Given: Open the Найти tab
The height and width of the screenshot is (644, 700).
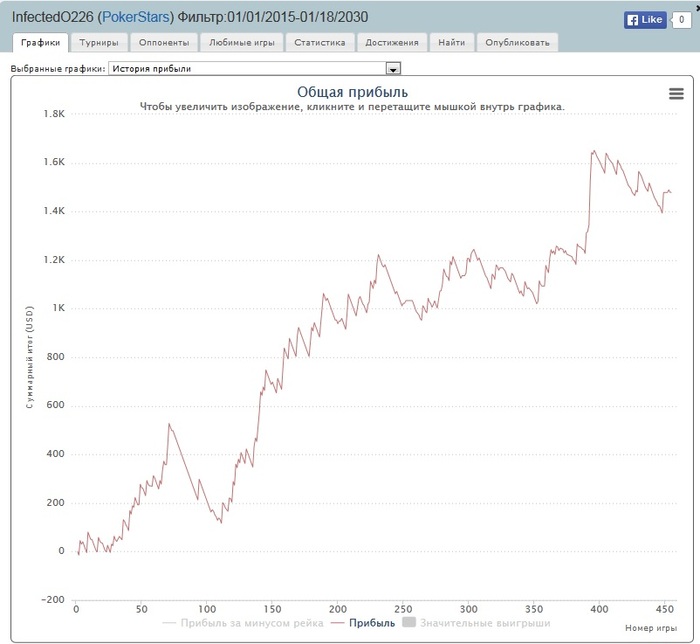Looking at the screenshot, I should click(x=451, y=43).
